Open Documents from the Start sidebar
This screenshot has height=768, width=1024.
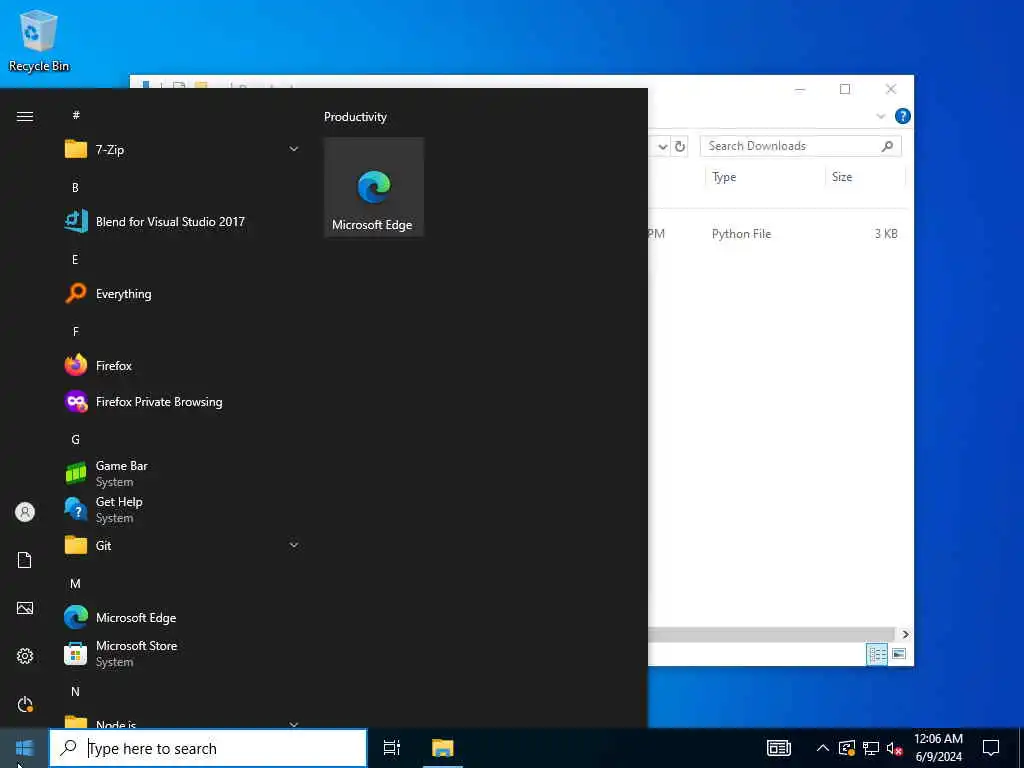25,560
